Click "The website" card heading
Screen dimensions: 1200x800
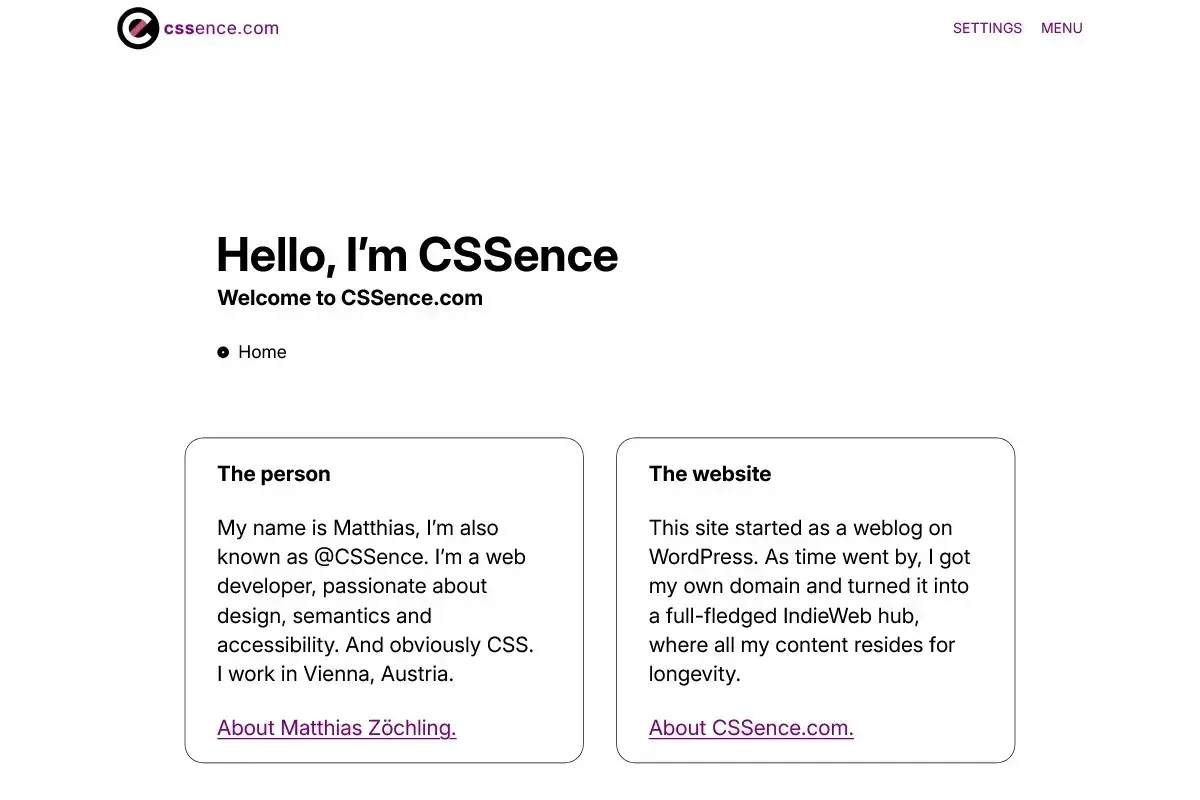[x=710, y=474]
